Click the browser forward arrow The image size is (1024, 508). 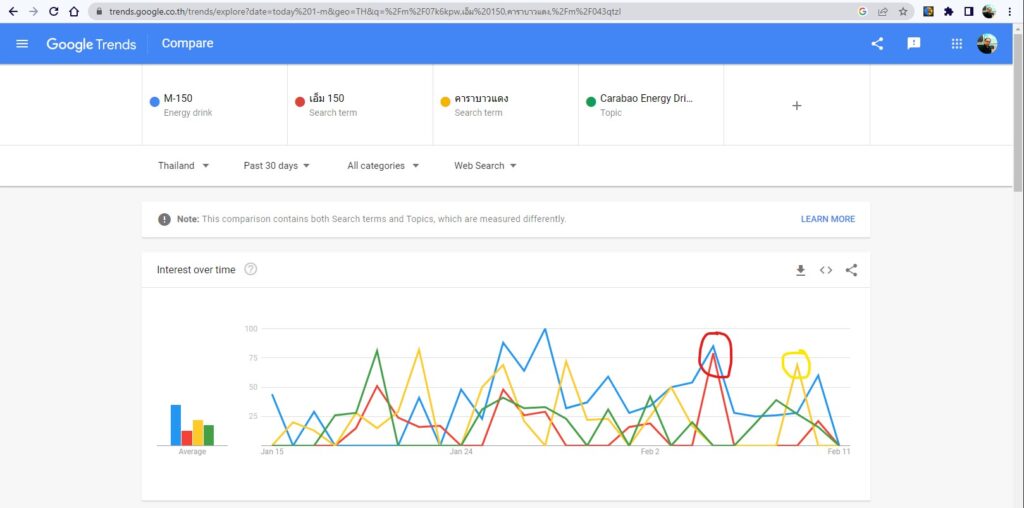[x=33, y=11]
